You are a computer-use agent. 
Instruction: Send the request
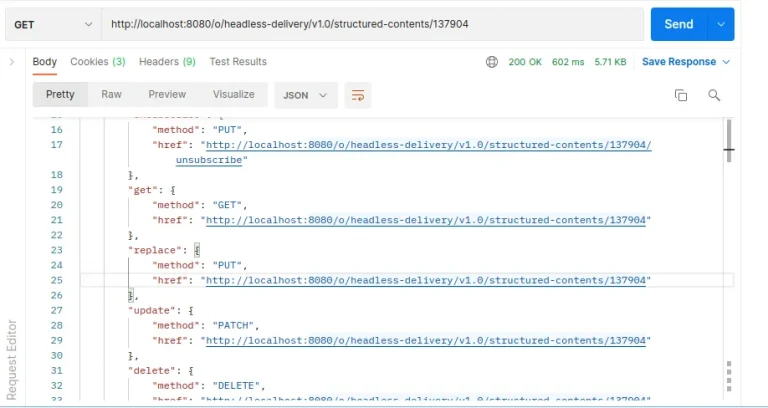678,24
